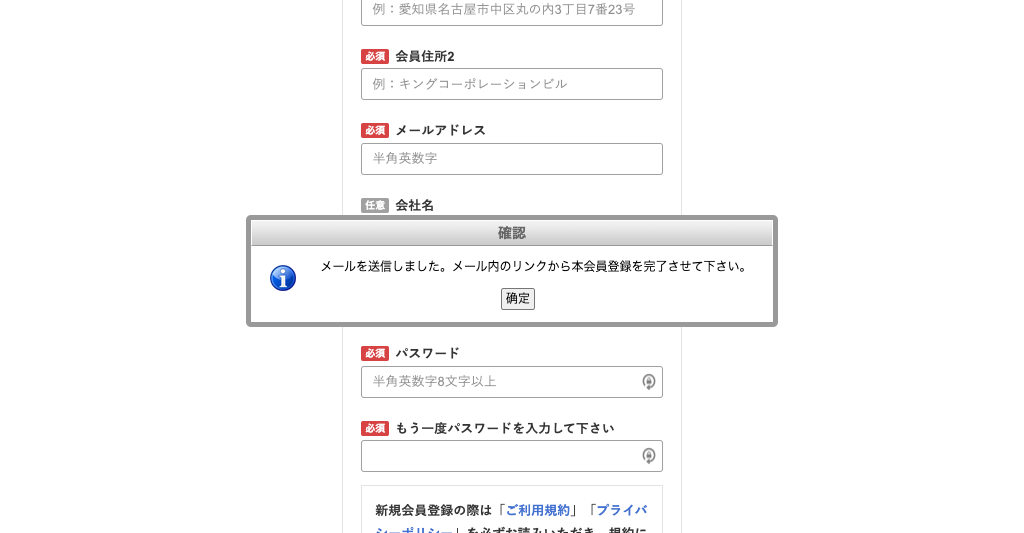Viewport: 1024px width, 533px height.
Task: Focus the 会員住所2 input field
Action: click(511, 84)
